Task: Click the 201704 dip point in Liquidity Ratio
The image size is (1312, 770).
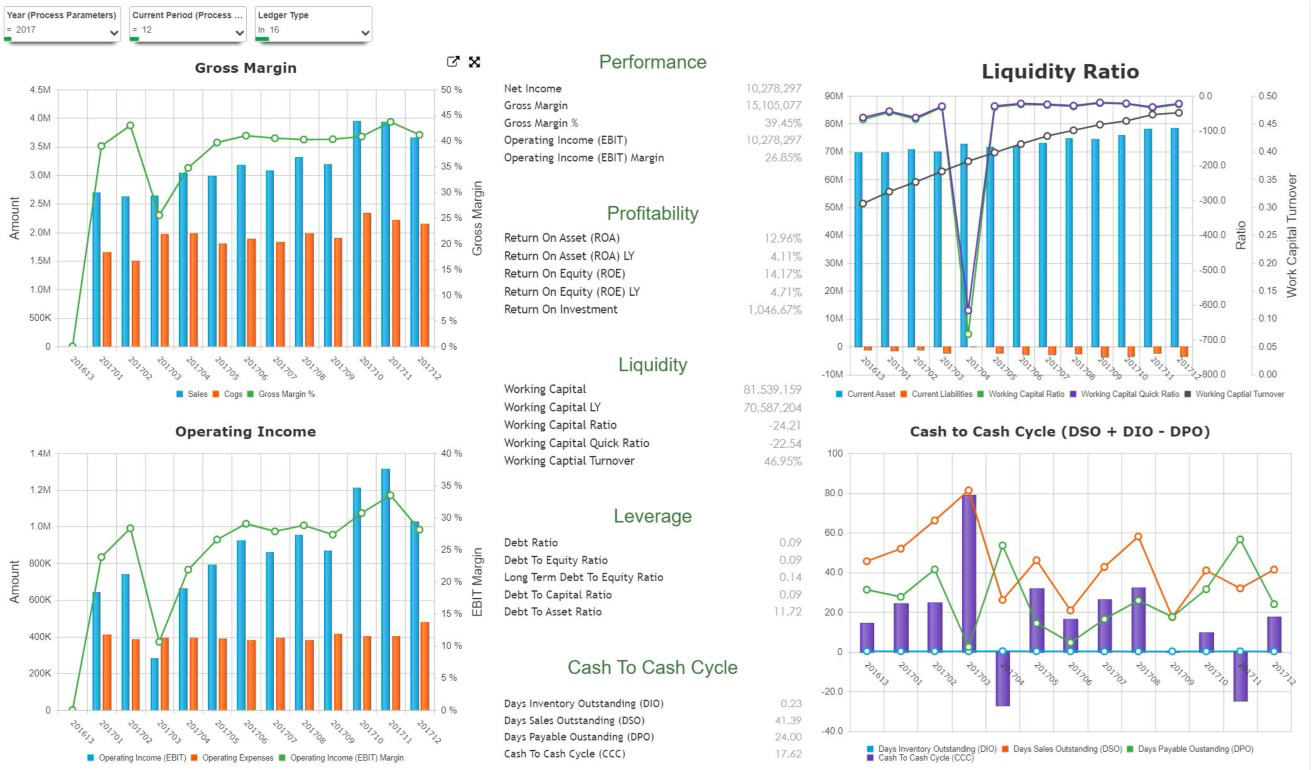Action: click(967, 311)
